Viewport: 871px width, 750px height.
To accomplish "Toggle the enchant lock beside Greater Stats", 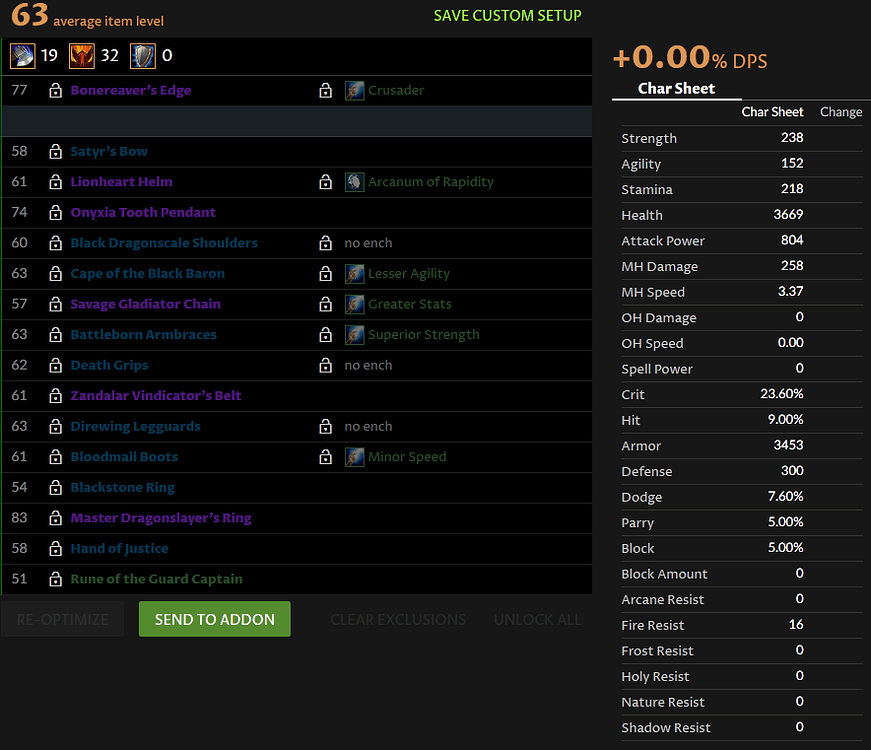I will (326, 304).
